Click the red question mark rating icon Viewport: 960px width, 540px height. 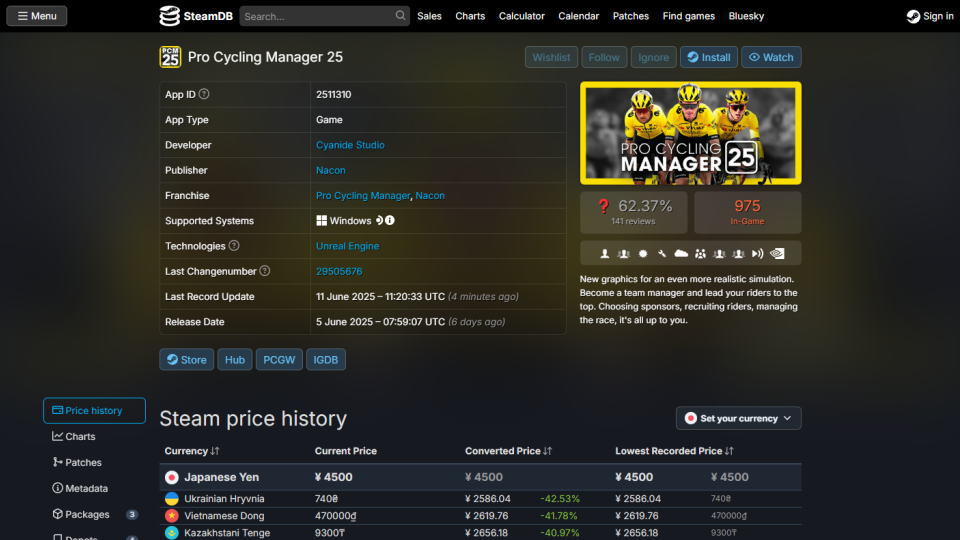(x=603, y=207)
